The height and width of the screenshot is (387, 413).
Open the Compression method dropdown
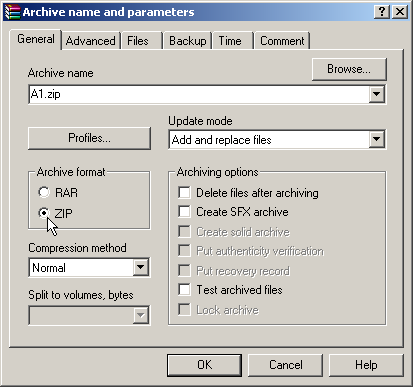[141, 267]
